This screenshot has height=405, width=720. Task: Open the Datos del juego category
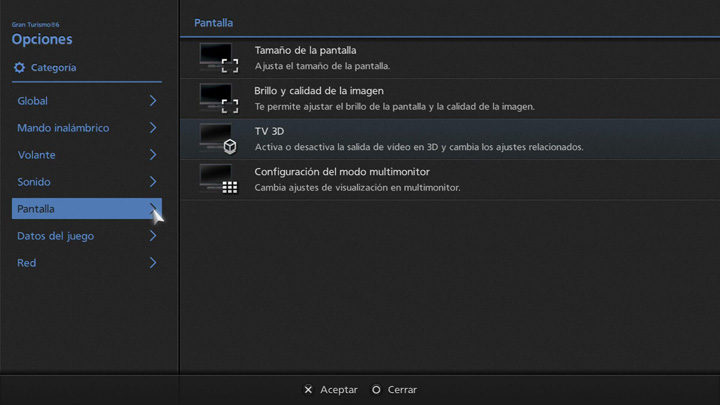click(56, 236)
